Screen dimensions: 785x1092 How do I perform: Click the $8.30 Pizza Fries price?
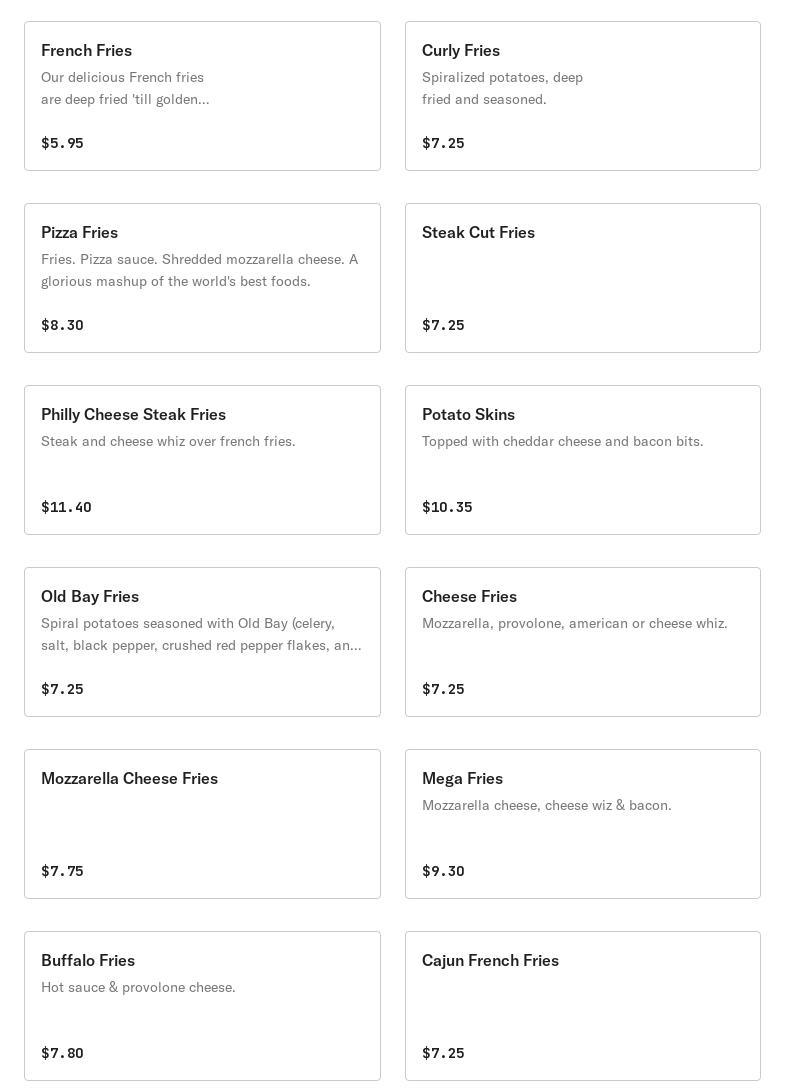click(62, 325)
